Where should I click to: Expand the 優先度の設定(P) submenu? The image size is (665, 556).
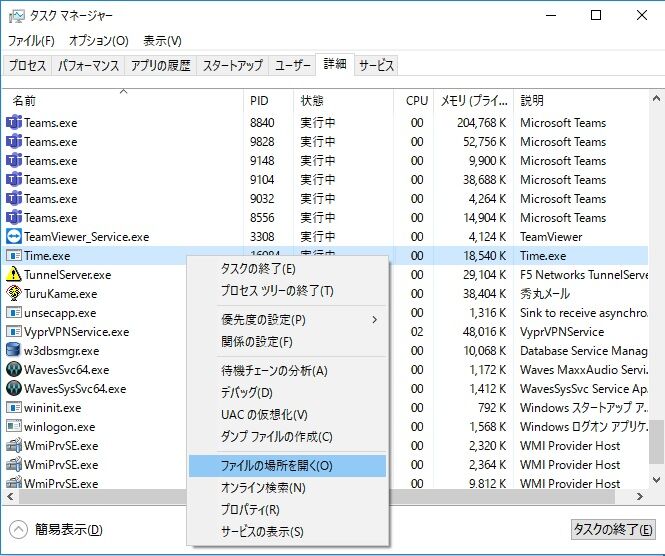(288, 320)
